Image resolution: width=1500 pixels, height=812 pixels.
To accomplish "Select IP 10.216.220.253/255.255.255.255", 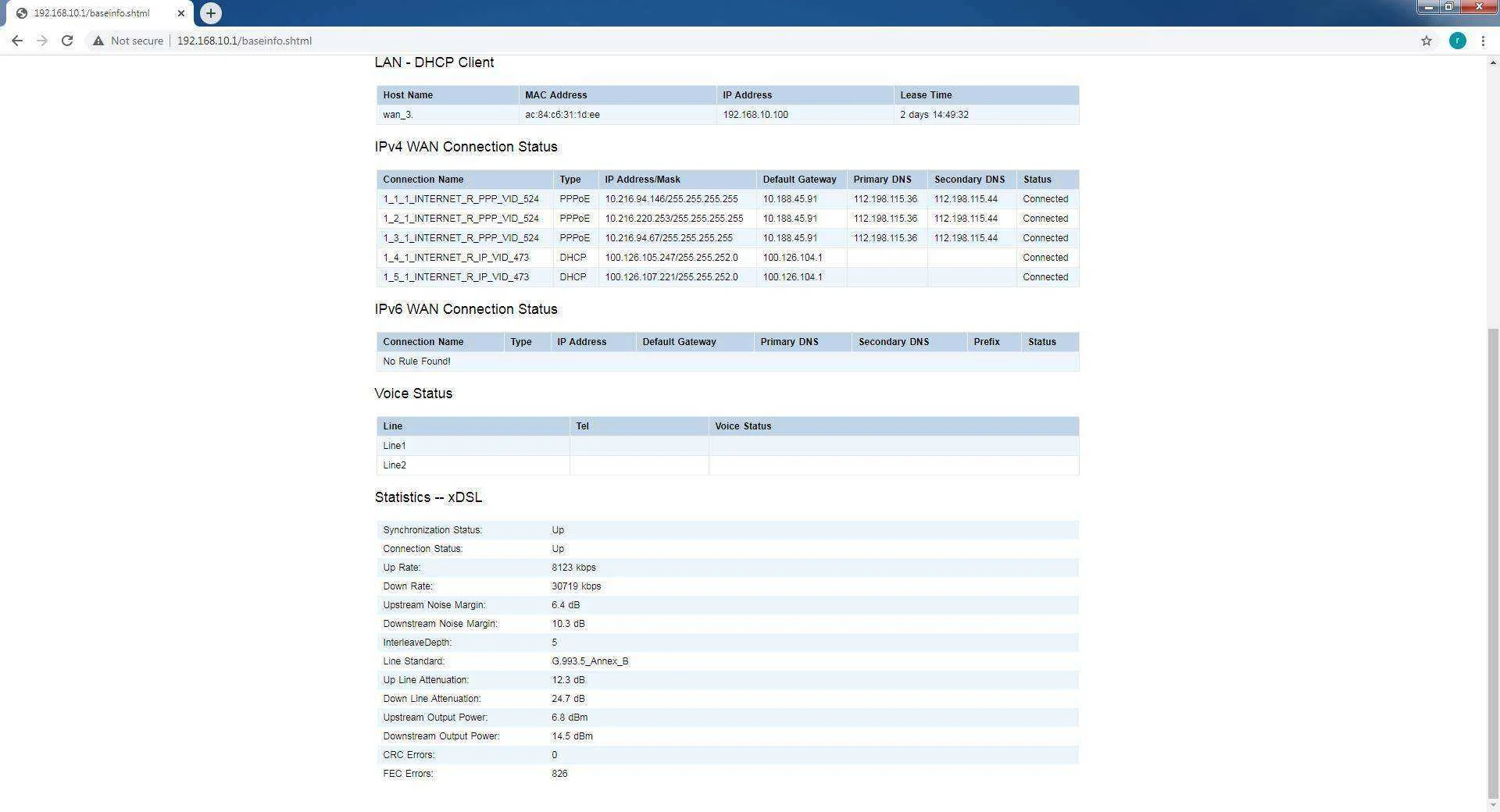I will [674, 219].
